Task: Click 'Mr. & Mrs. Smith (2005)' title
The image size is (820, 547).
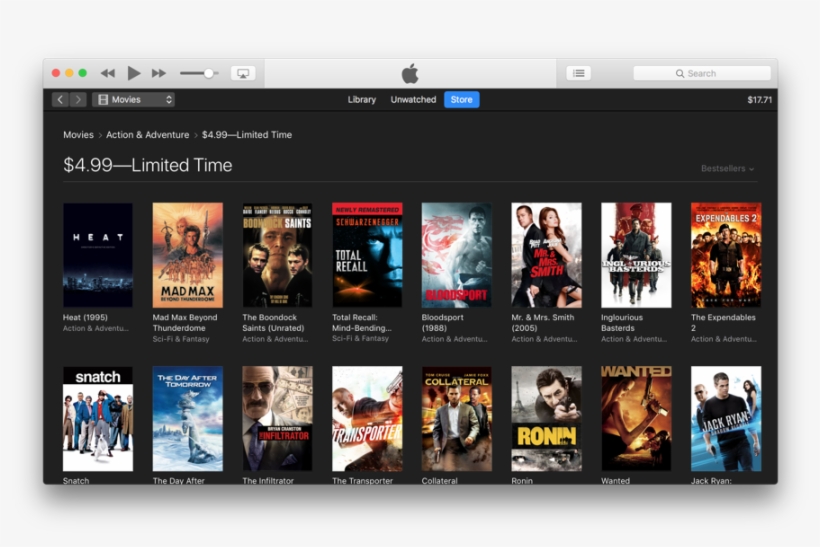Action: pos(543,323)
